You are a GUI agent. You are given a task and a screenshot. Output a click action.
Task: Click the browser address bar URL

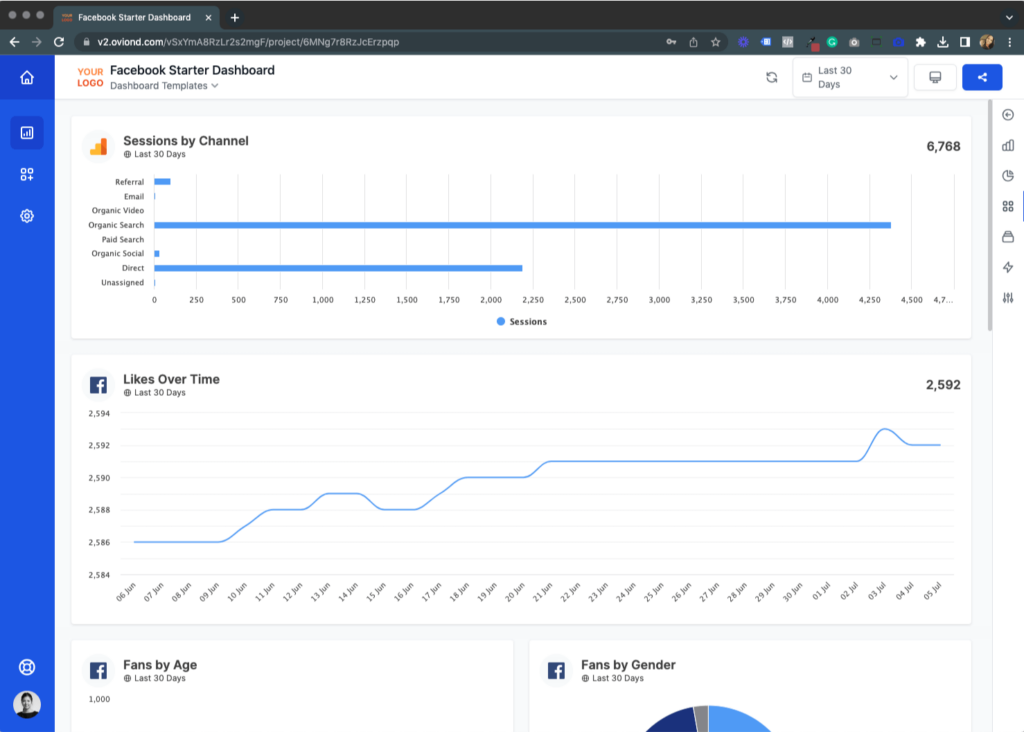248,42
